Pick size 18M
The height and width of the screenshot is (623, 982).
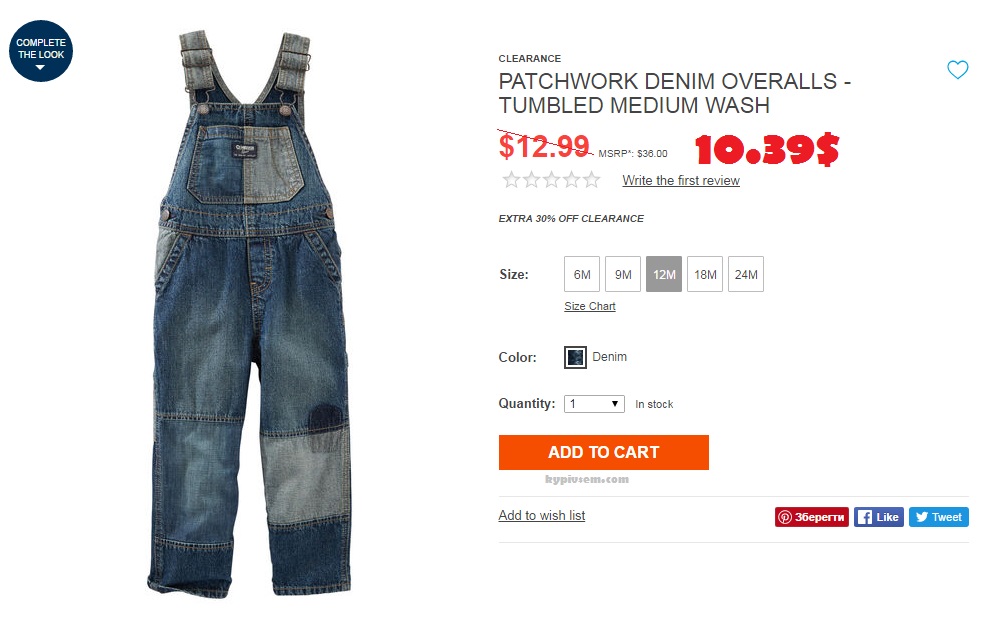(x=705, y=274)
